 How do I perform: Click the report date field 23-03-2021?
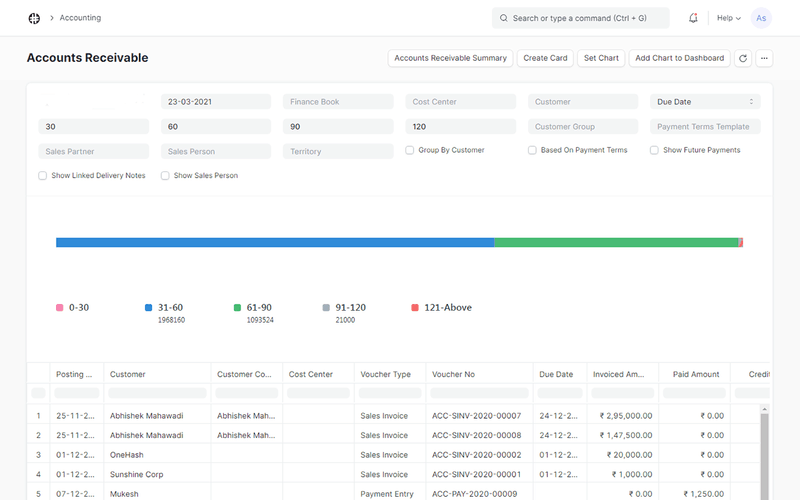click(215, 102)
